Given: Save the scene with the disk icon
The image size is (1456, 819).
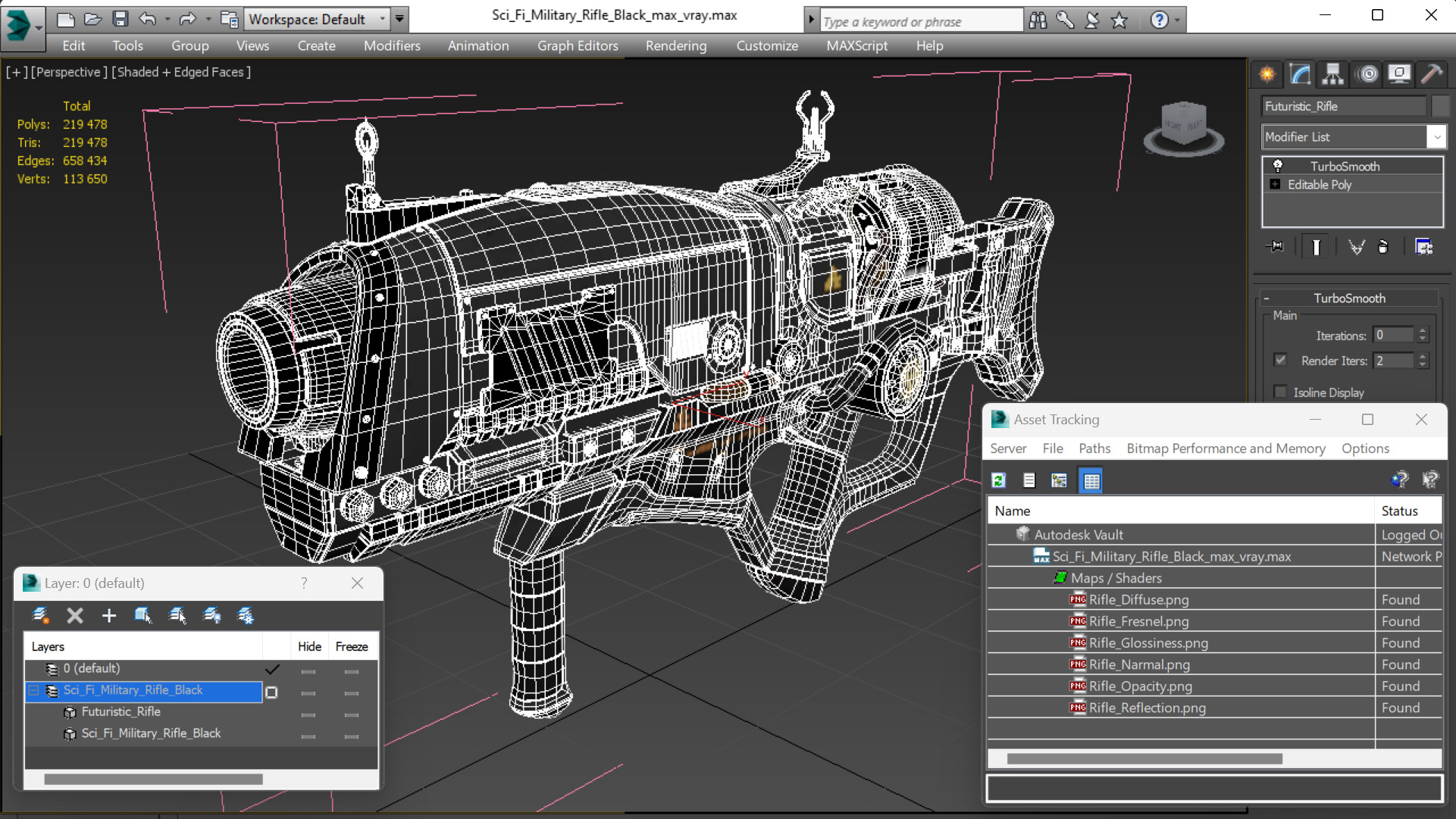Looking at the screenshot, I should (x=120, y=19).
